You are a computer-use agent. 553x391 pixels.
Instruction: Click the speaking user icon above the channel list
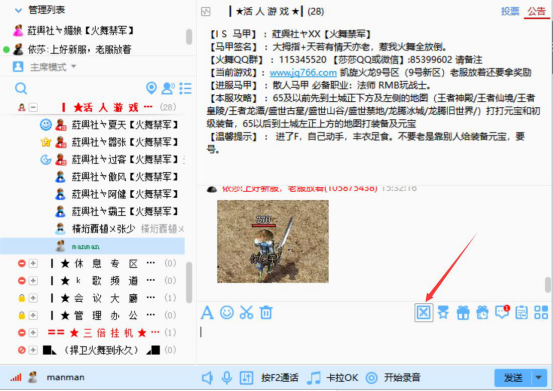pos(168,88)
